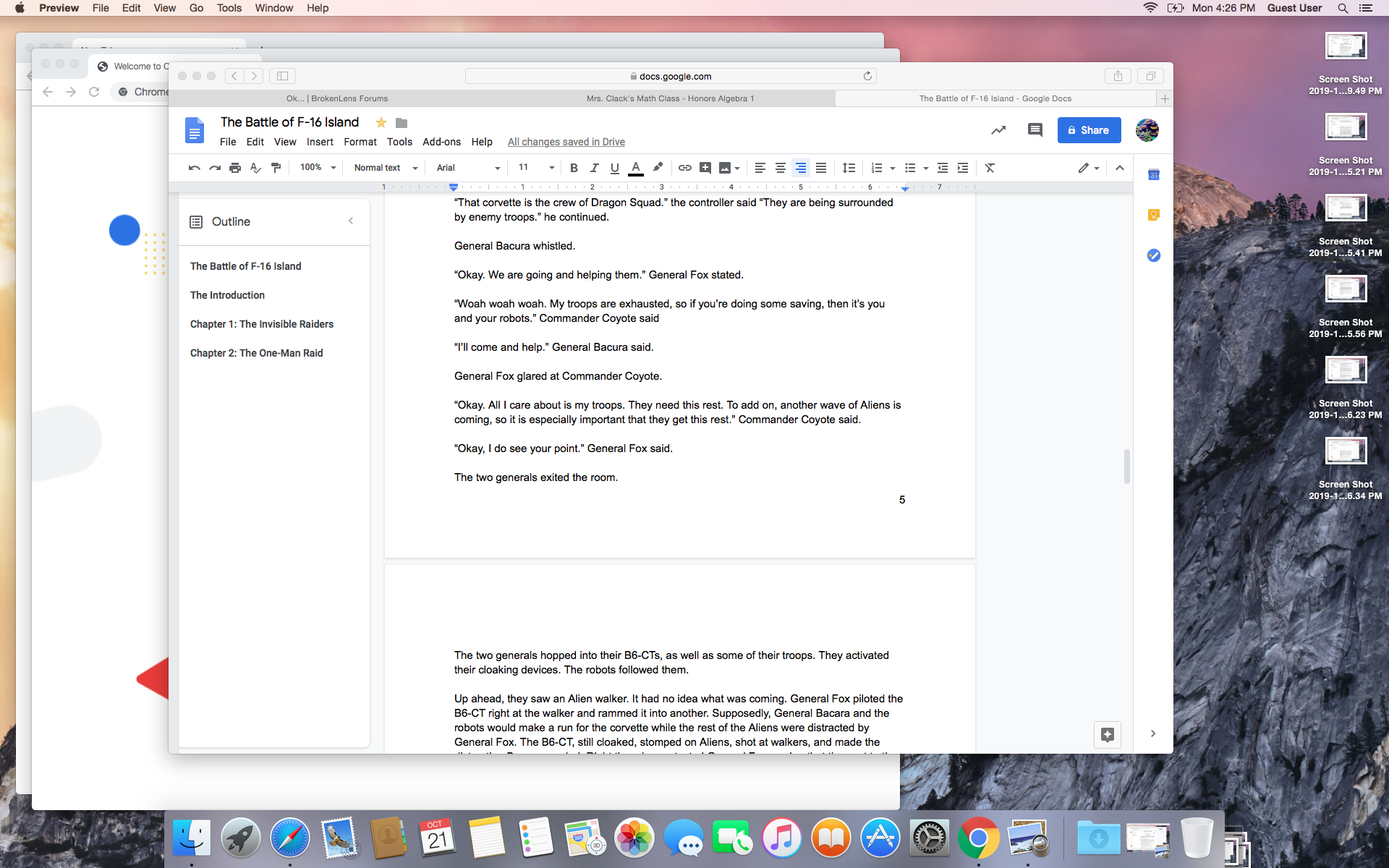This screenshot has height=868, width=1389.
Task: Open the Docs Format menu
Action: pyautogui.click(x=360, y=142)
